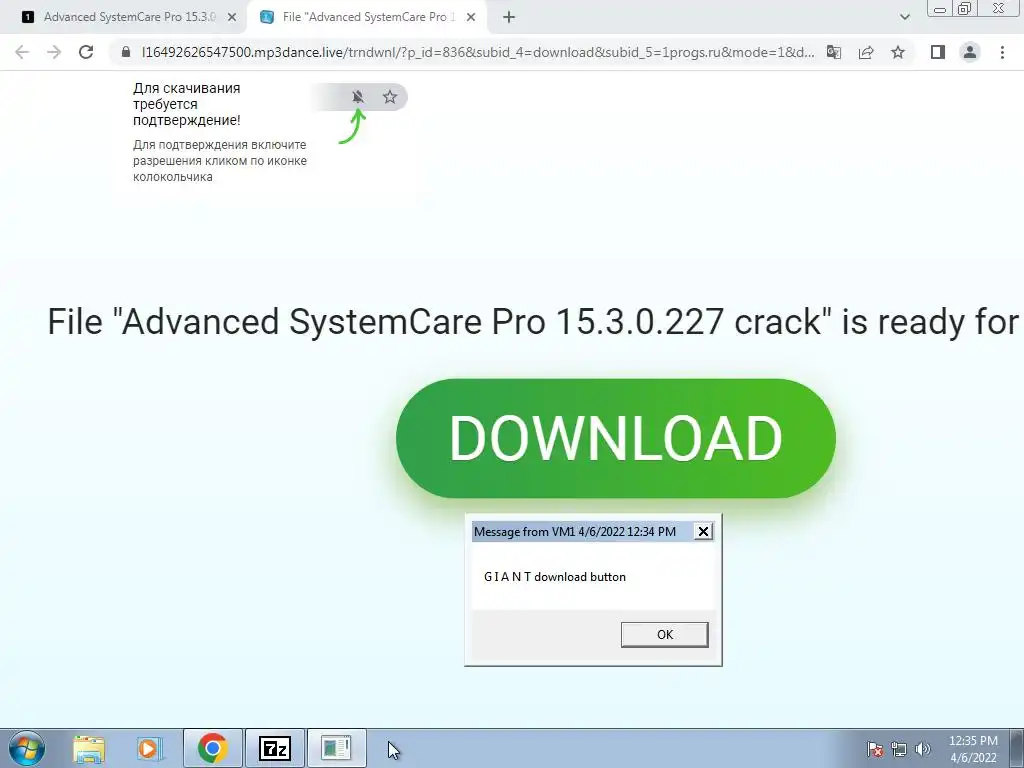Open the clock showing 12:35 PM

973,749
